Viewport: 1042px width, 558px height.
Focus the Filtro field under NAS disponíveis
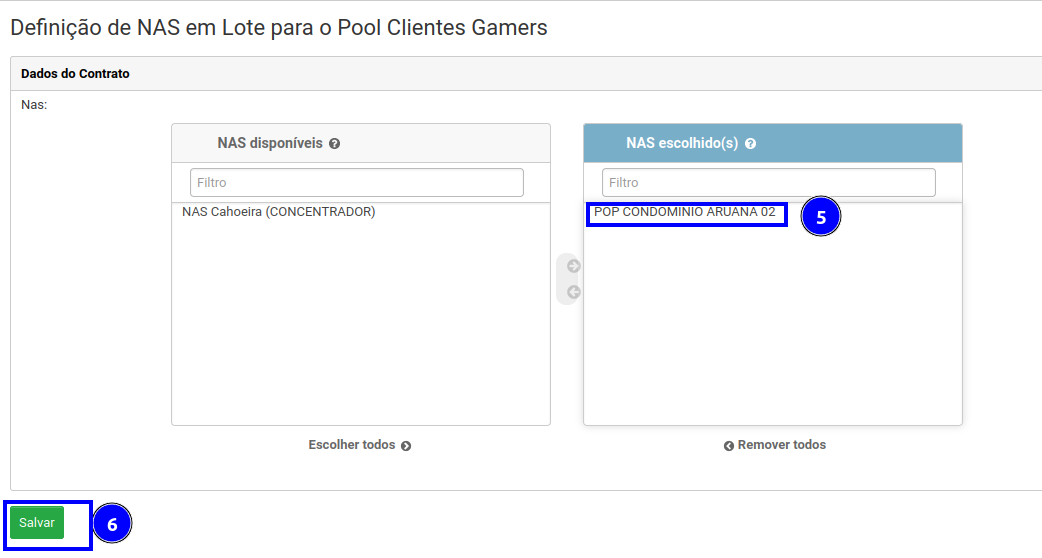click(356, 183)
